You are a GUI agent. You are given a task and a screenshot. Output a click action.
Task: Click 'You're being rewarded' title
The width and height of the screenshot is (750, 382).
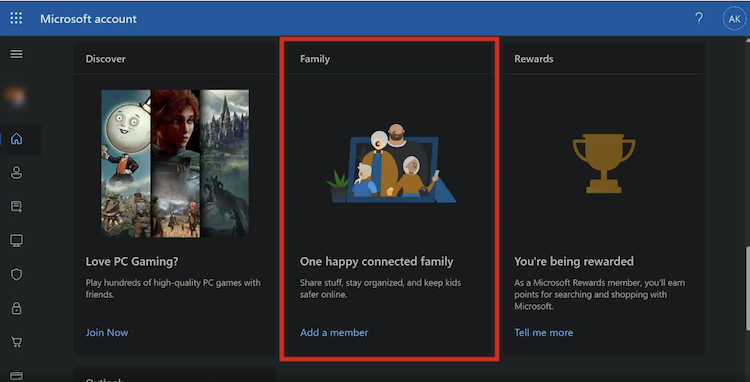(574, 262)
